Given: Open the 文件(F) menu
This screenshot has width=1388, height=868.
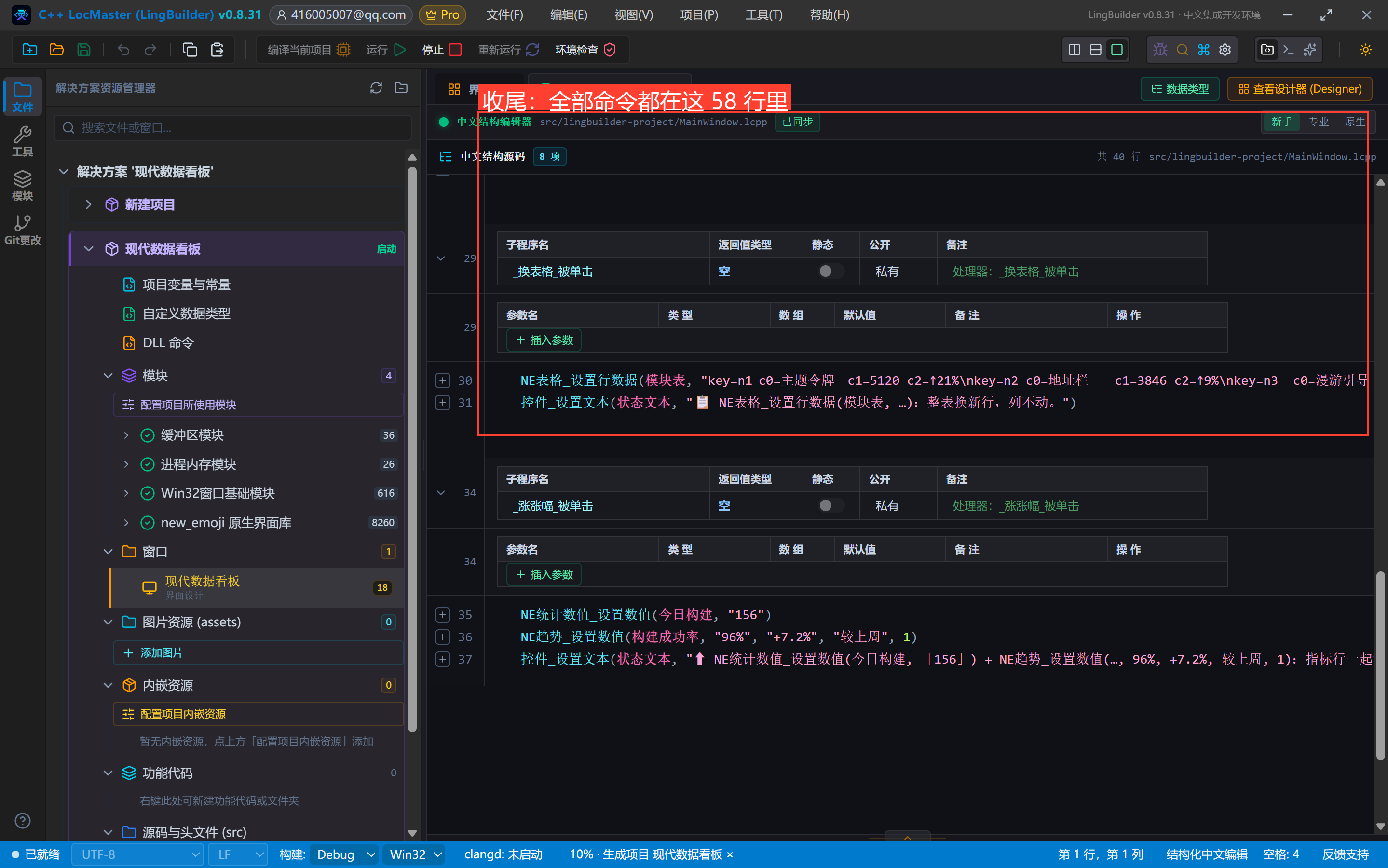Looking at the screenshot, I should 504,15.
